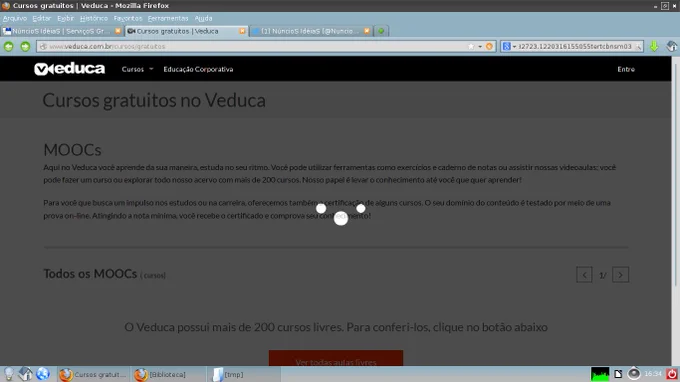Click the home icon in Firefox toolbar
Viewport: 680px width, 382px height.
pyautogui.click(x=672, y=46)
